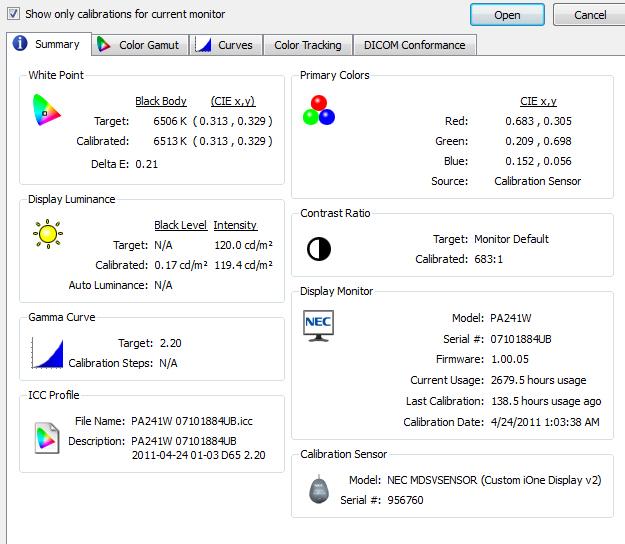The width and height of the screenshot is (625, 544).
Task: Click the Gamma target value 2.20
Action: pyautogui.click(x=171, y=343)
